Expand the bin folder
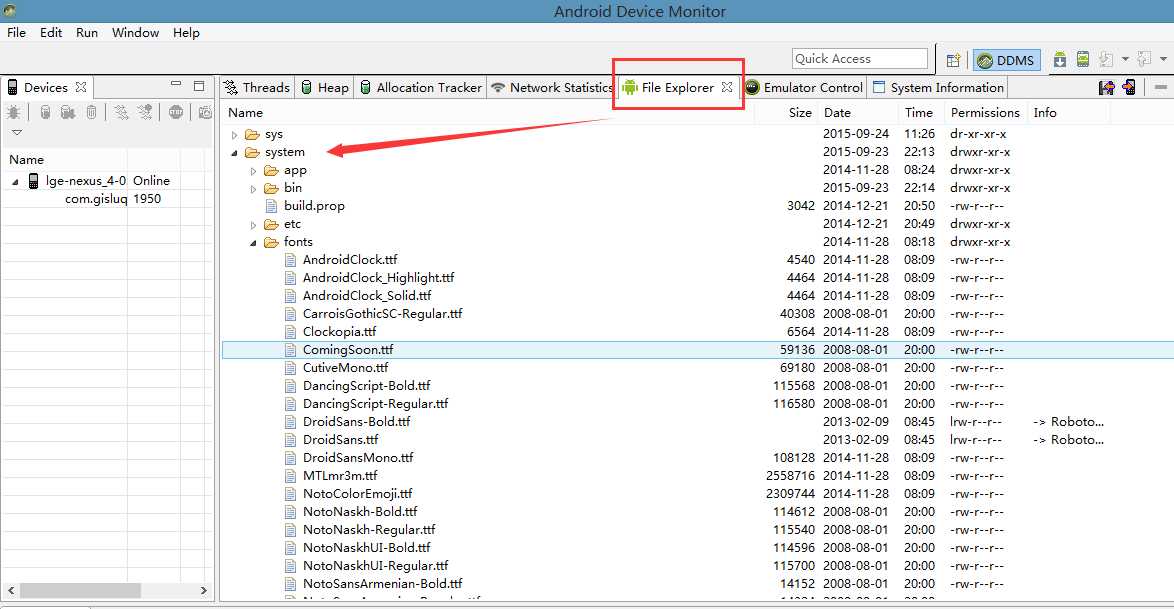 point(253,189)
